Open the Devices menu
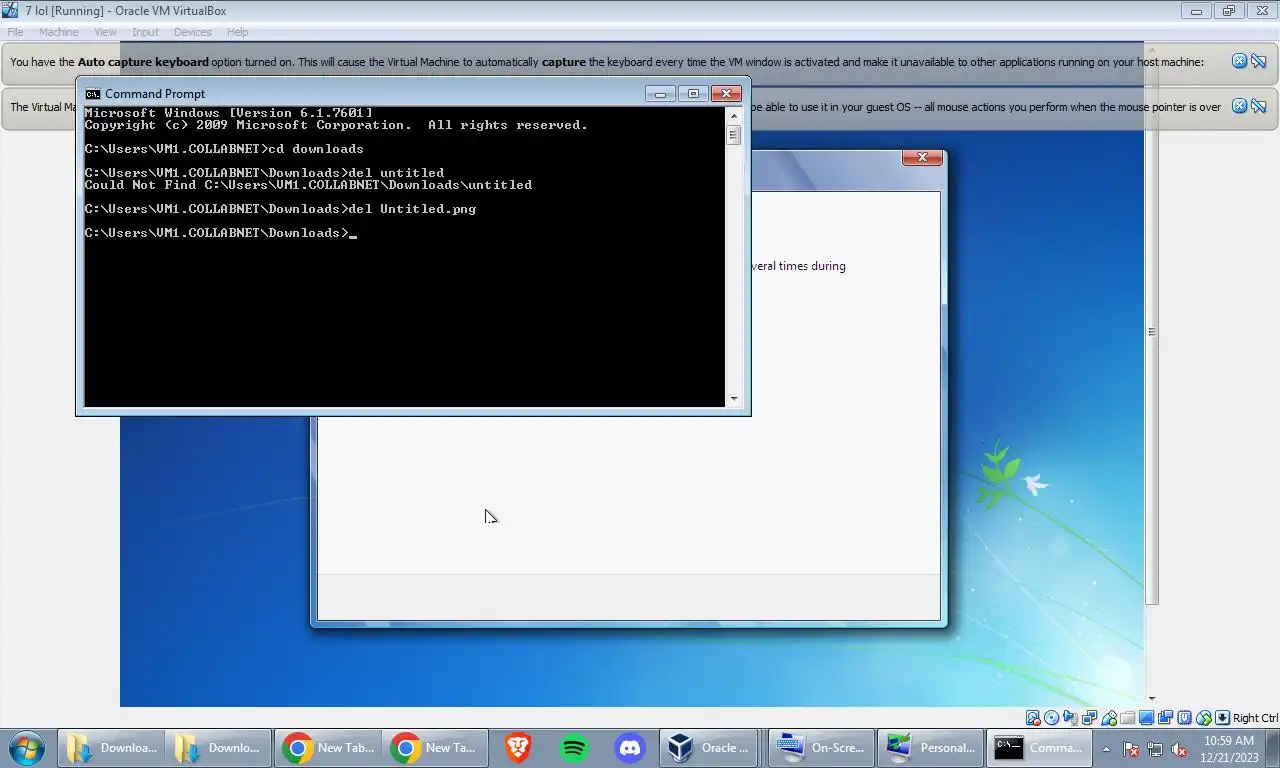1280x768 pixels. coord(192,32)
